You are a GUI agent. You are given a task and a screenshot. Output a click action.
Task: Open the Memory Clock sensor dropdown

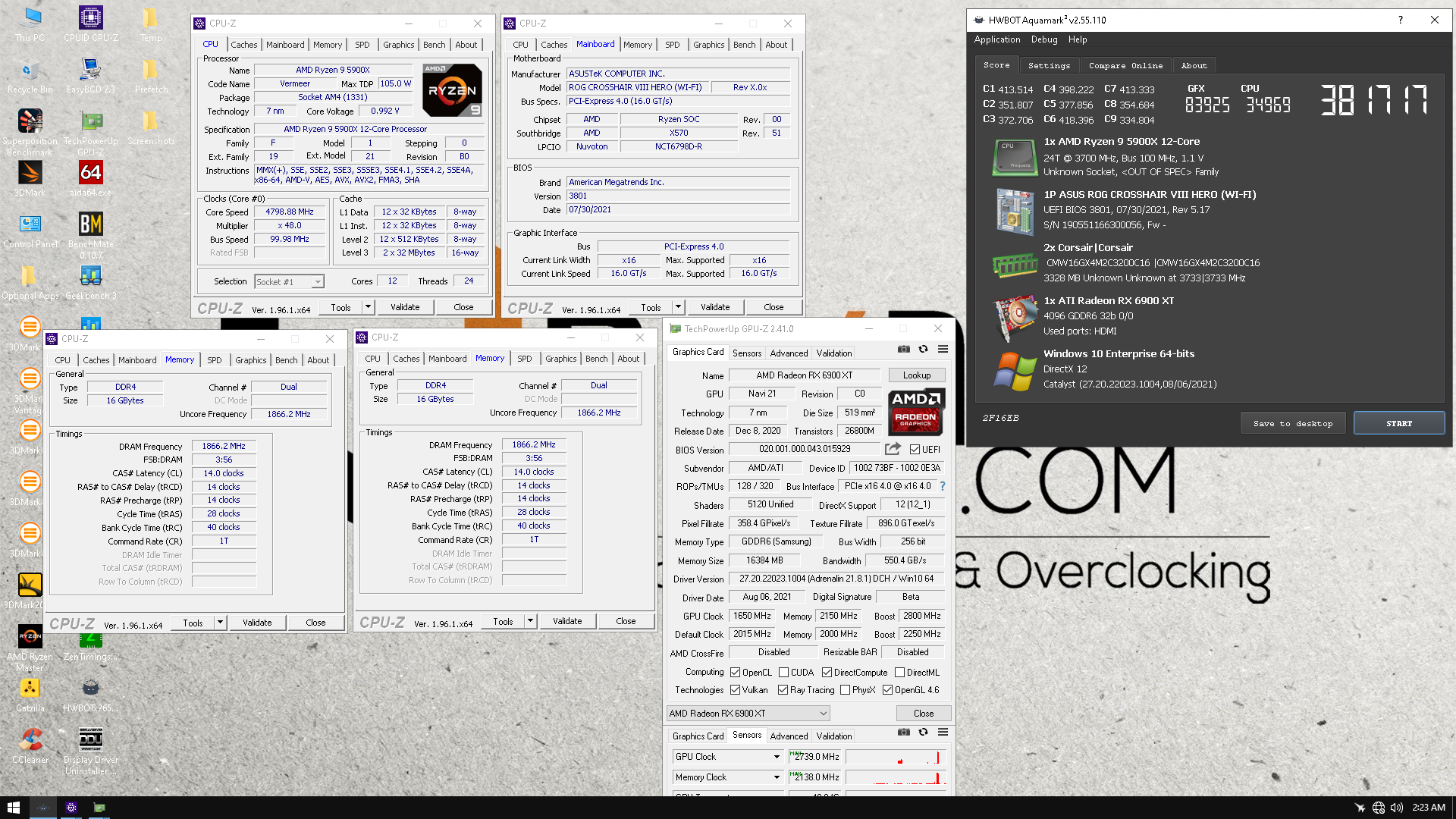pos(727,777)
